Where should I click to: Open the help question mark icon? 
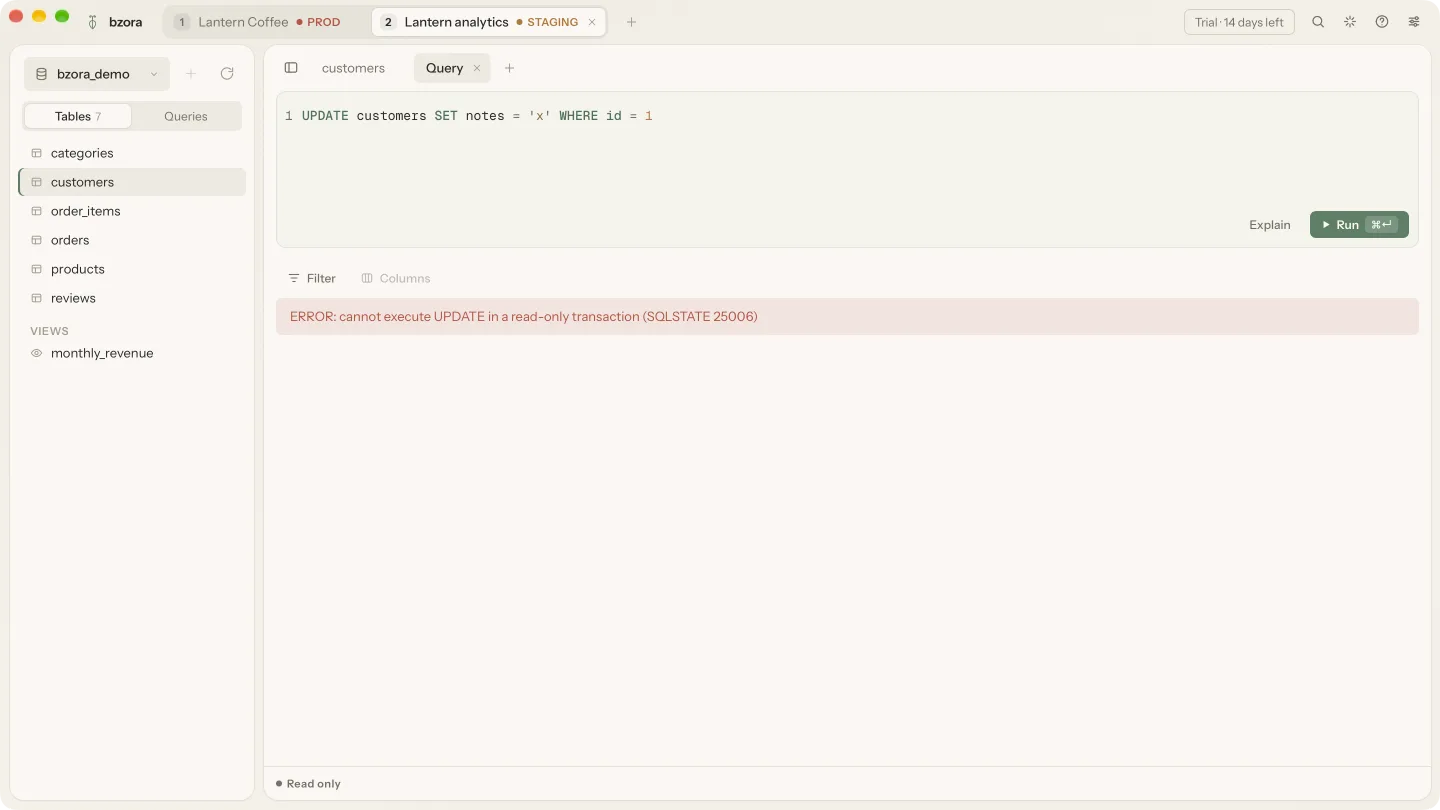pyautogui.click(x=1382, y=22)
